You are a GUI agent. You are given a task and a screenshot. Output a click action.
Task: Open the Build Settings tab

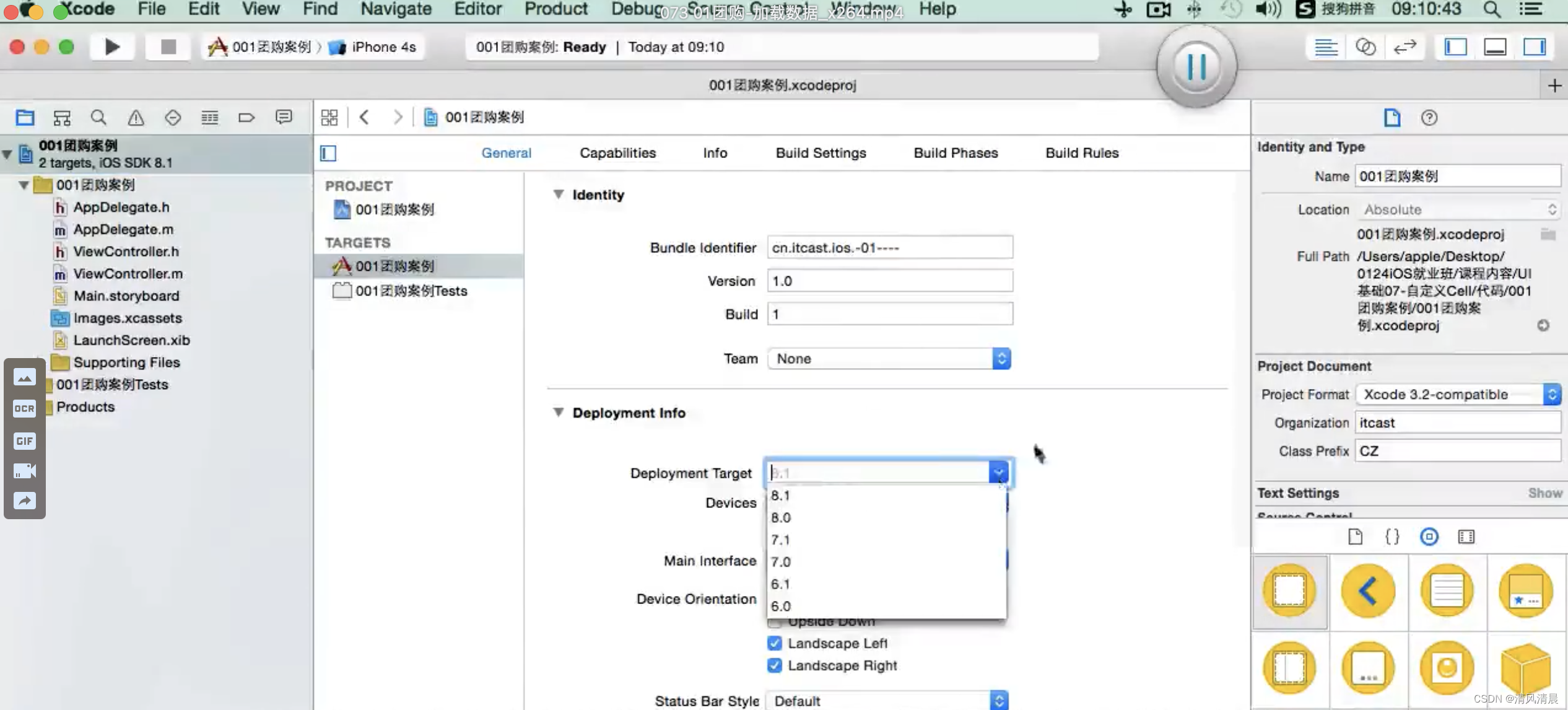coord(821,153)
